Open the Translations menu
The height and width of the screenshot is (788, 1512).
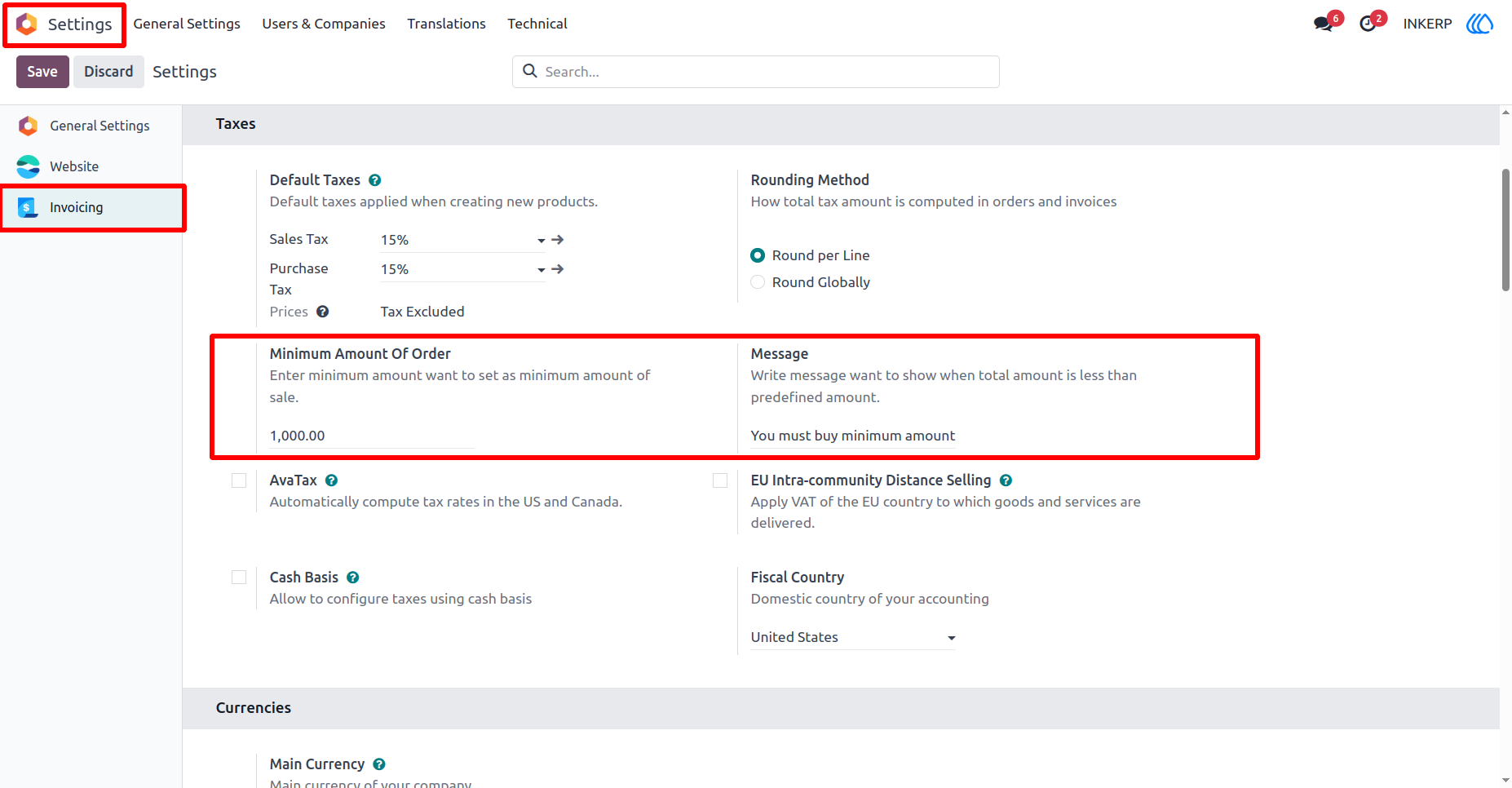pos(446,24)
